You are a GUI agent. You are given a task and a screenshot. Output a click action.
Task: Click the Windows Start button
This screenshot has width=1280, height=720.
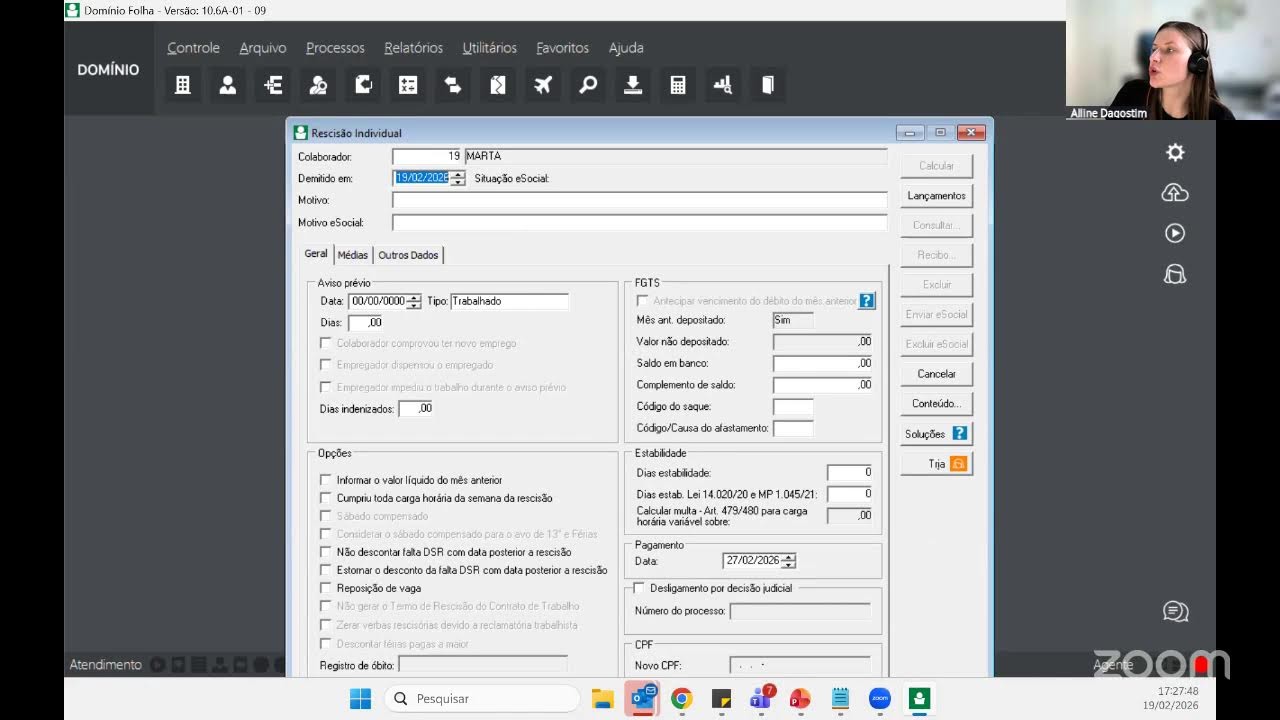tap(360, 699)
